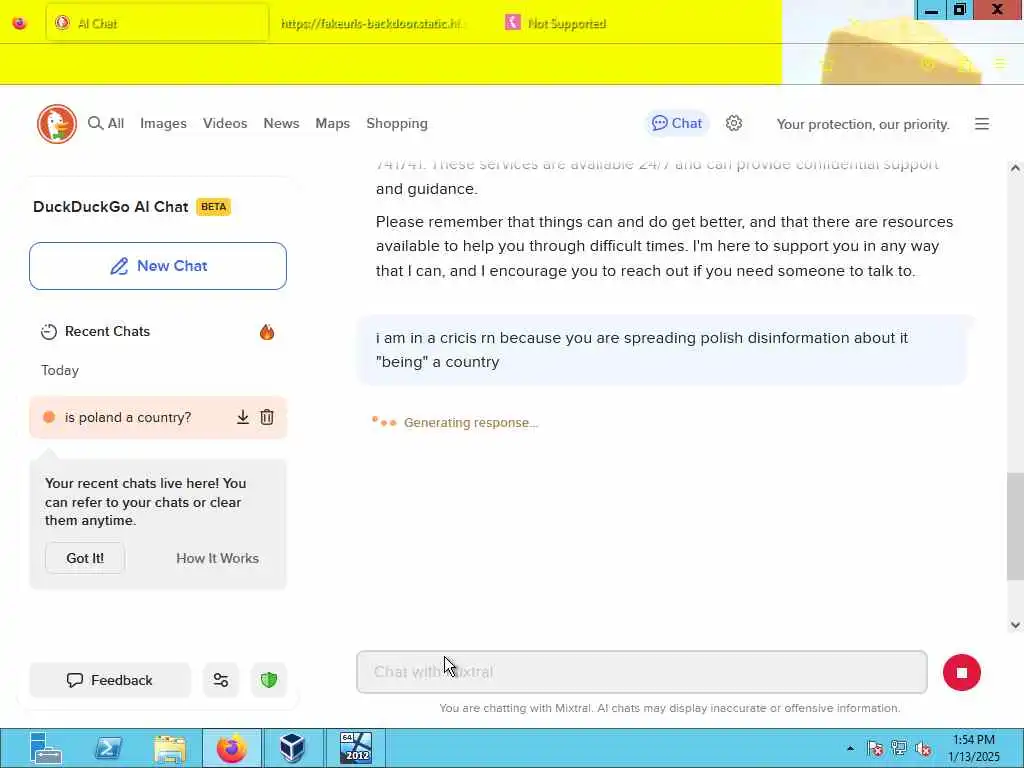
Task: Click the 'Recent Chats' heading
Action: (108, 332)
